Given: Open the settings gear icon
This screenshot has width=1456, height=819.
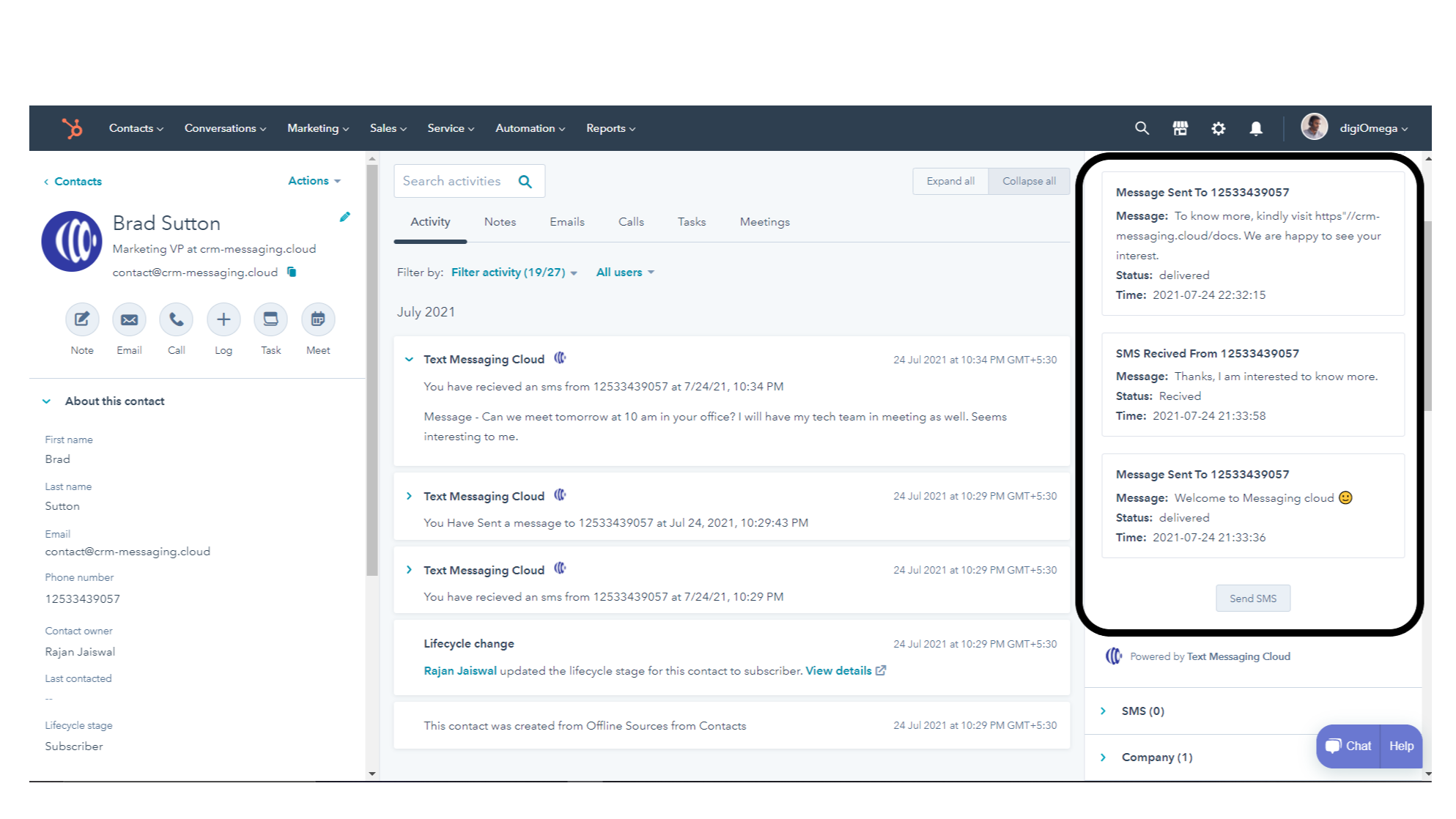Looking at the screenshot, I should pyautogui.click(x=1218, y=128).
